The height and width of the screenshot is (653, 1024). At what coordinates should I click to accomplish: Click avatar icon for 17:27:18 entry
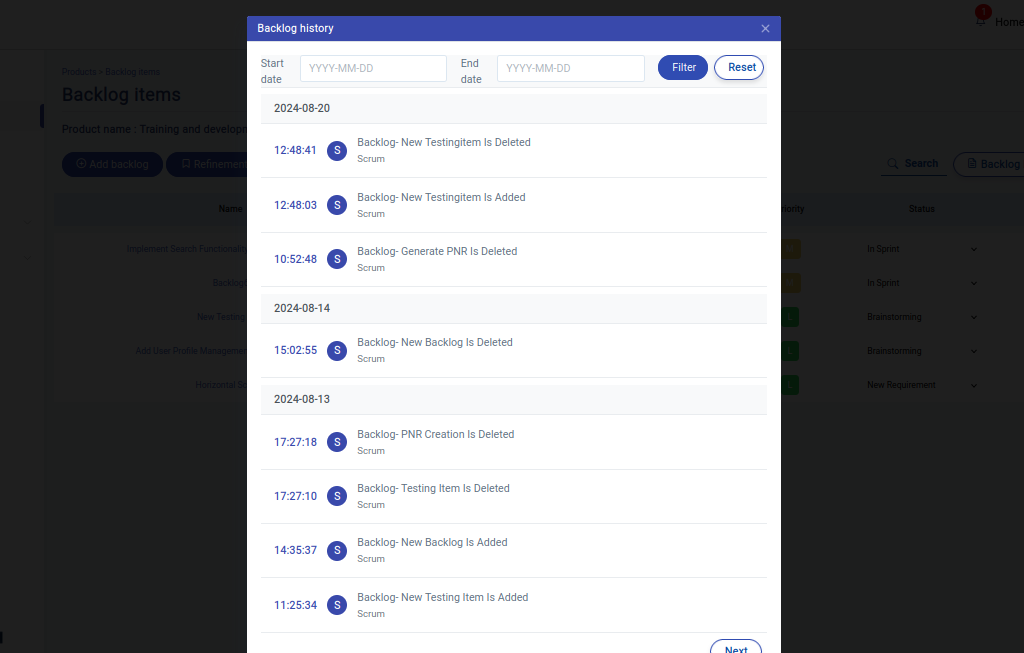point(337,442)
